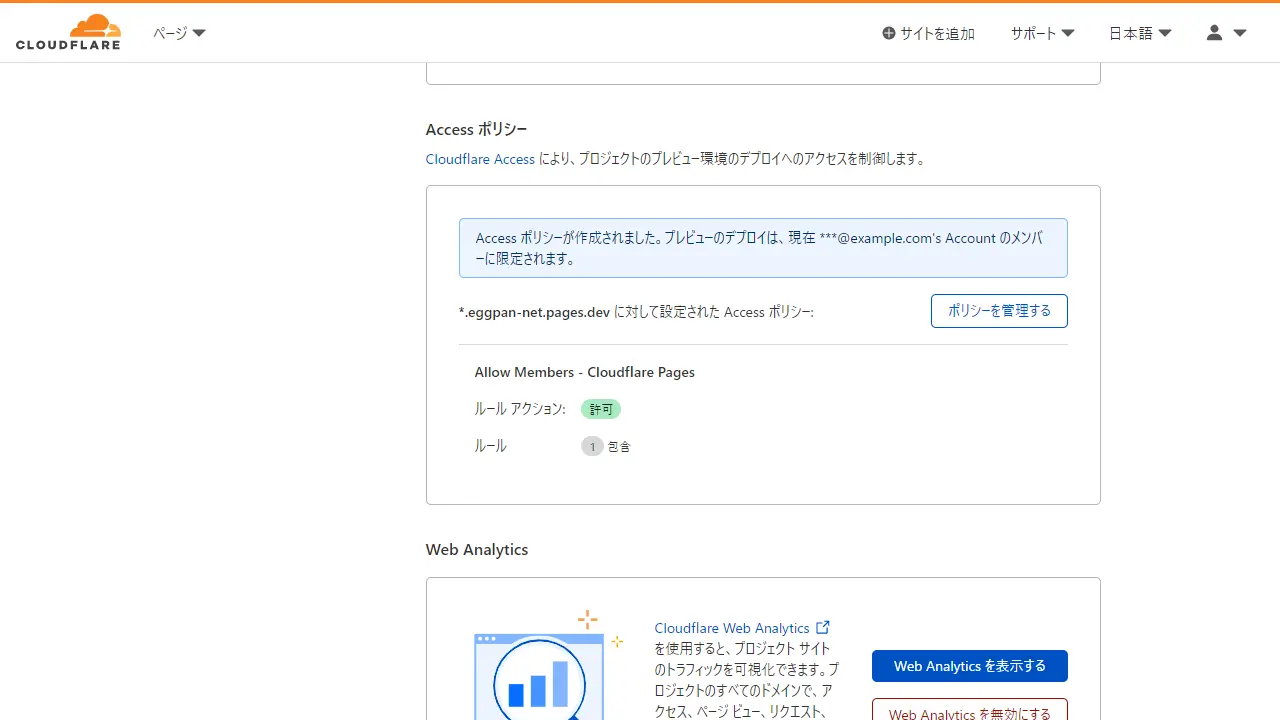Click the 包含 rule label
The image size is (1280, 720).
(619, 447)
